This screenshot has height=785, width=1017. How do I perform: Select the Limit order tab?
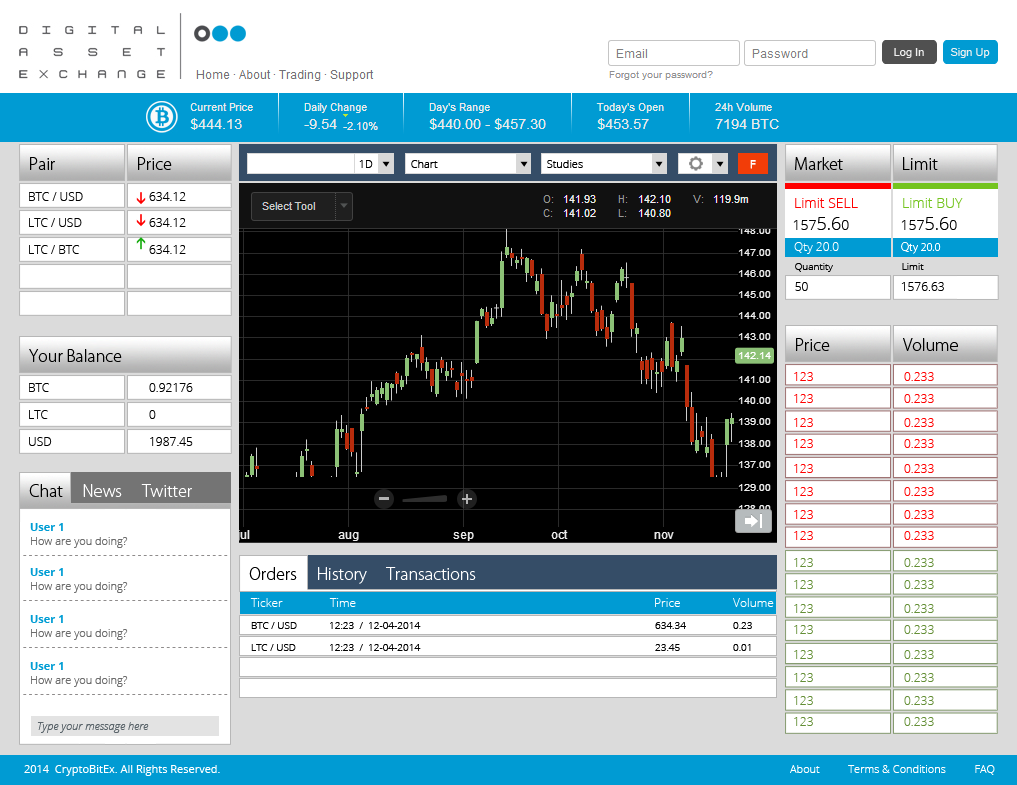pyautogui.click(x=944, y=164)
